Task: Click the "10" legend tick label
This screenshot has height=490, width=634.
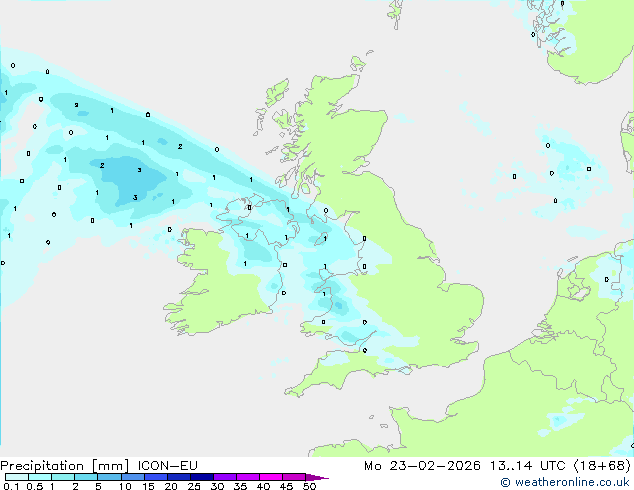Action: [x=125, y=486]
